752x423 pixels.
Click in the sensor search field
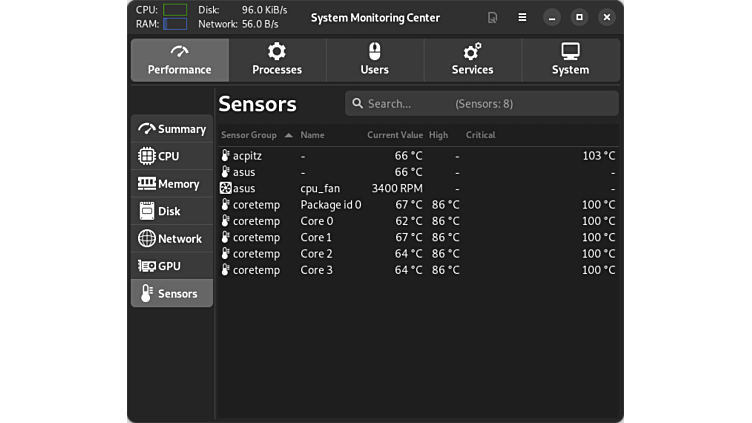405,104
